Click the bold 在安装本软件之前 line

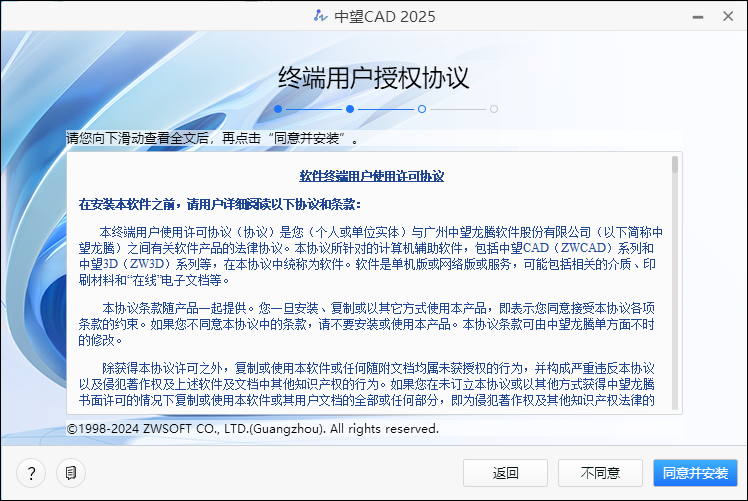(x=220, y=205)
